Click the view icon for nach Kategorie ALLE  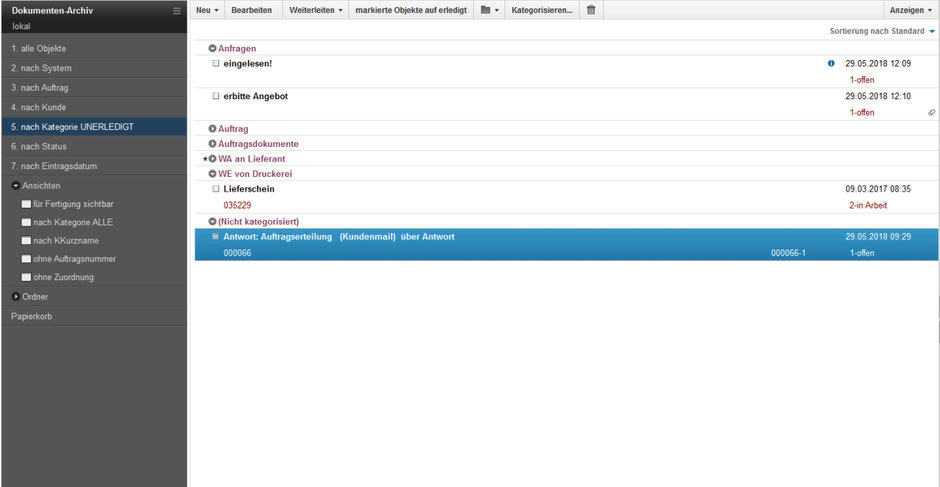coord(26,223)
